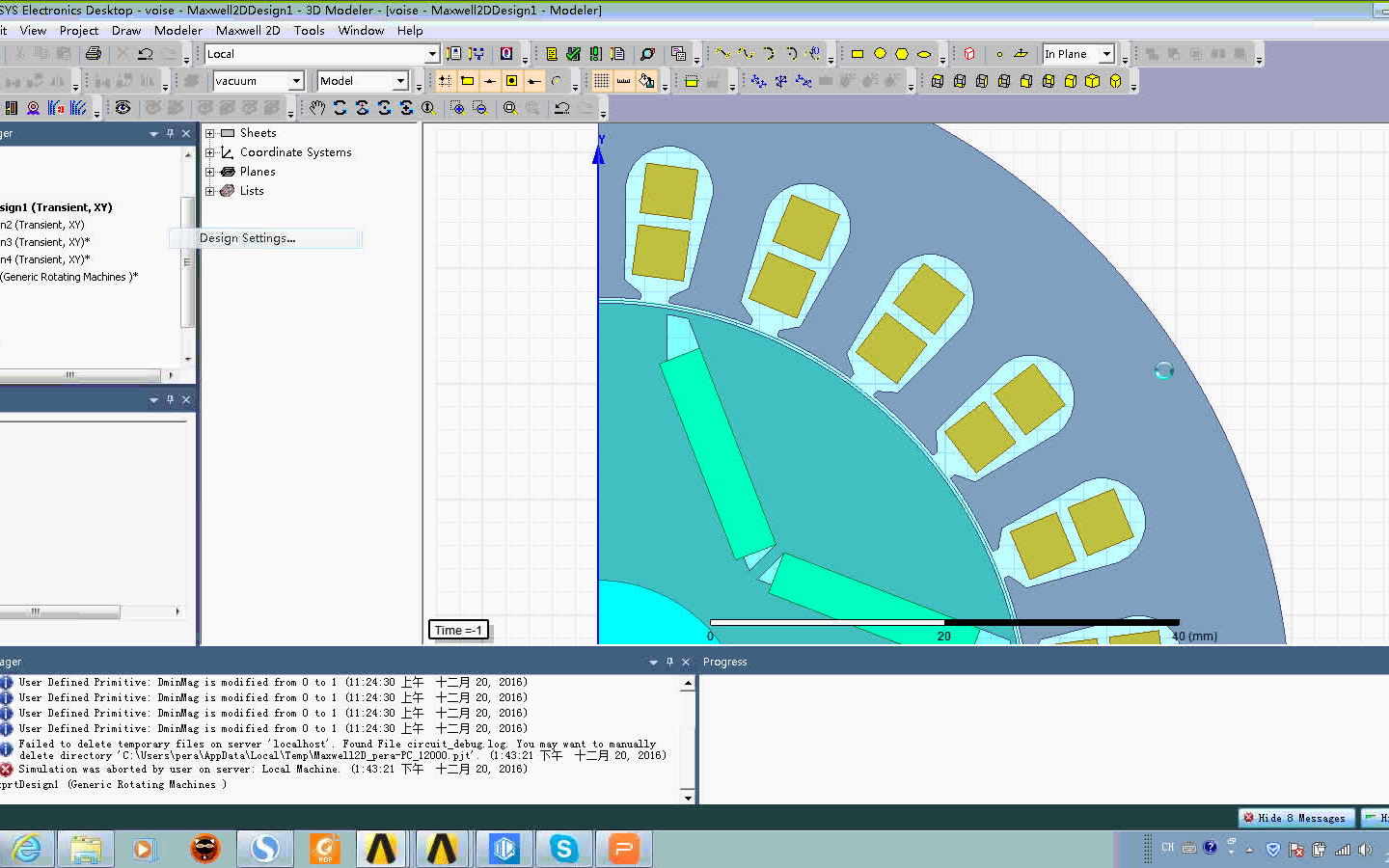This screenshot has width=1389, height=868.
Task: Click the Pan hand tool
Action: tap(317, 108)
